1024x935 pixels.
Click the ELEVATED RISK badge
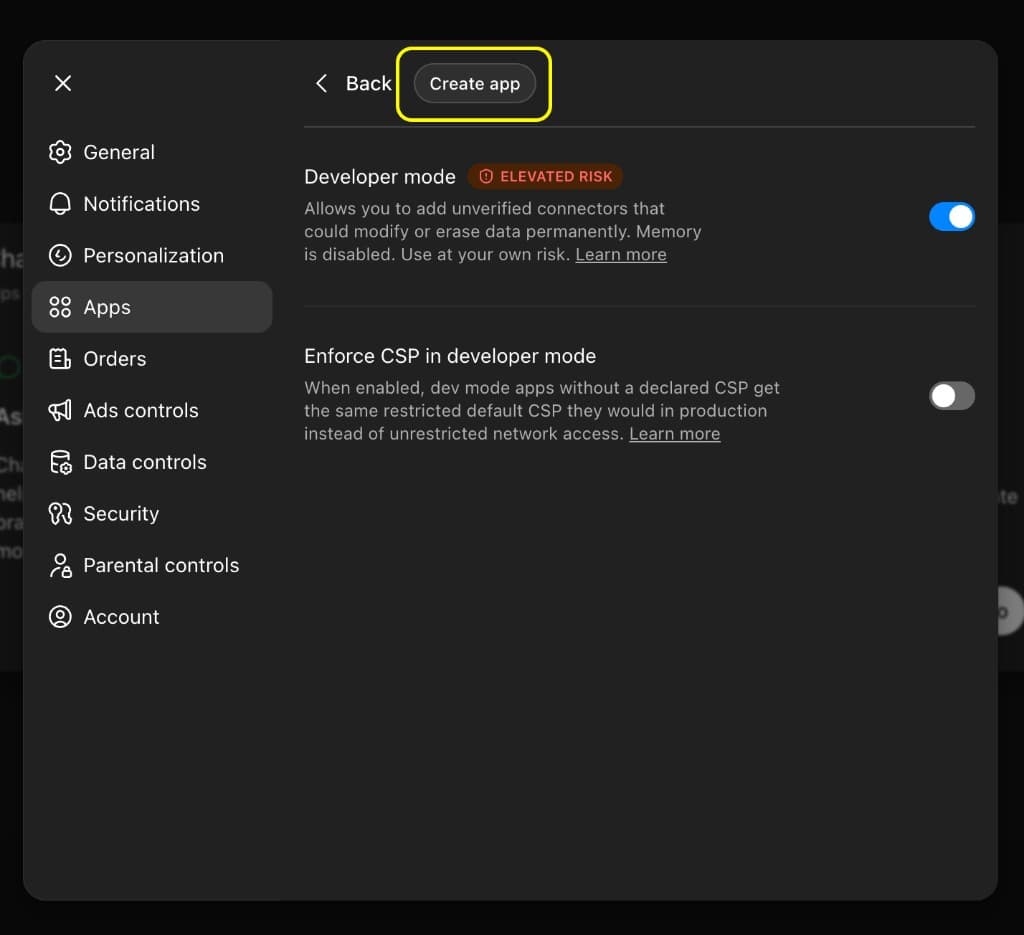coord(545,176)
